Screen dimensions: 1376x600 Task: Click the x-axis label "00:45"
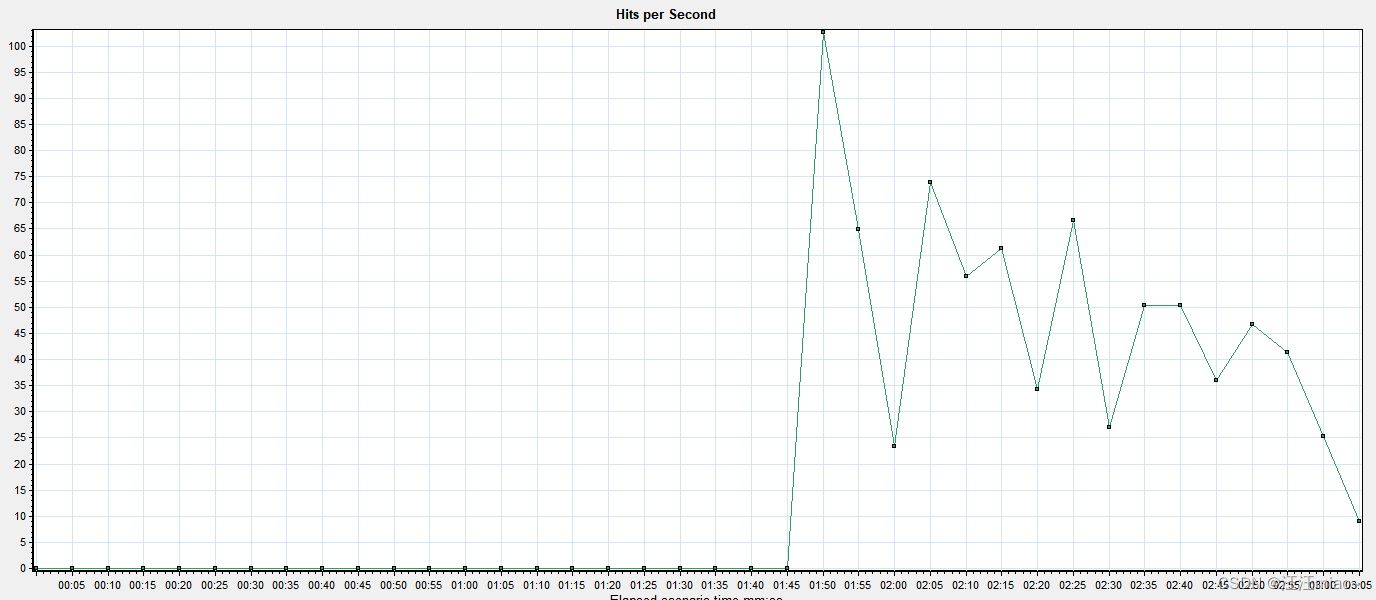click(x=358, y=585)
